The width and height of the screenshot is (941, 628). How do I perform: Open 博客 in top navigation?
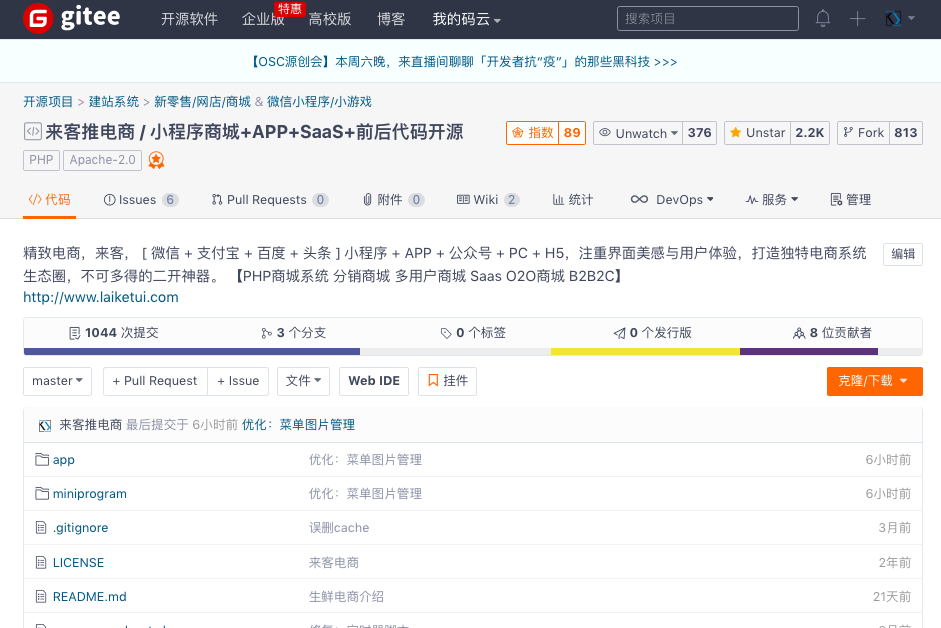[x=391, y=19]
